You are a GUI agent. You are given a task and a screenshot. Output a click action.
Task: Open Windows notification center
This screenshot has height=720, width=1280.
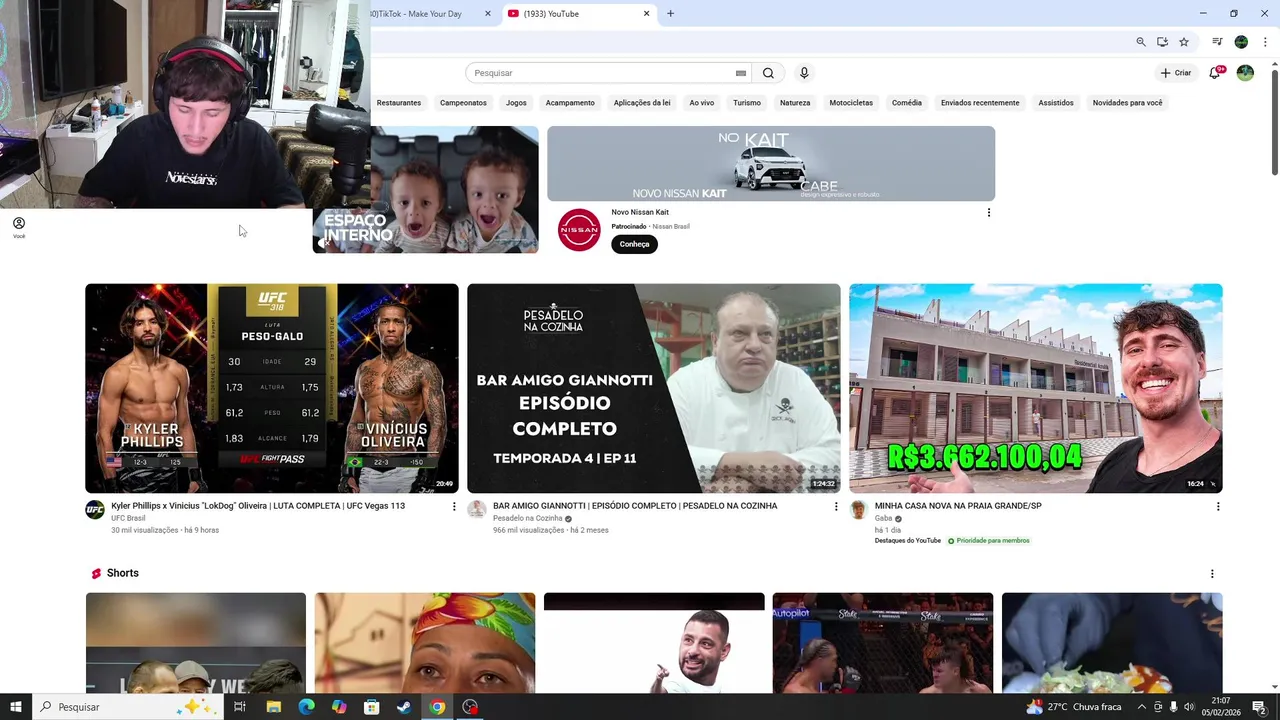click(1259, 707)
